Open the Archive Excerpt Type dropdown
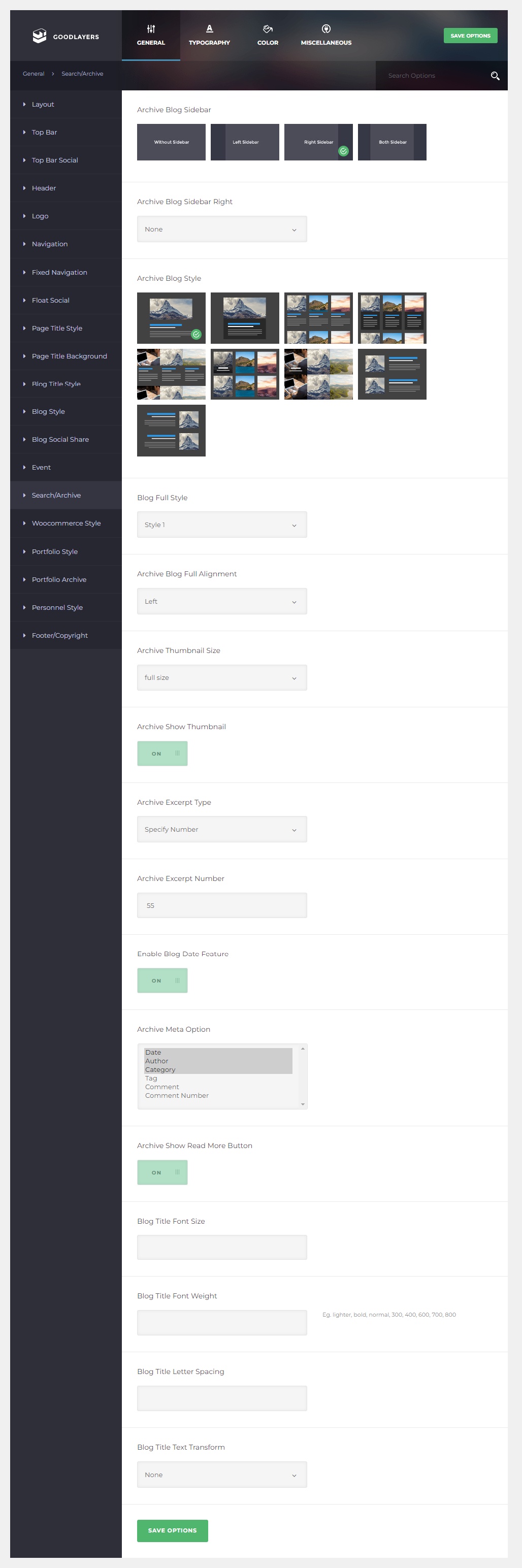The height and width of the screenshot is (1568, 522). pos(222,830)
